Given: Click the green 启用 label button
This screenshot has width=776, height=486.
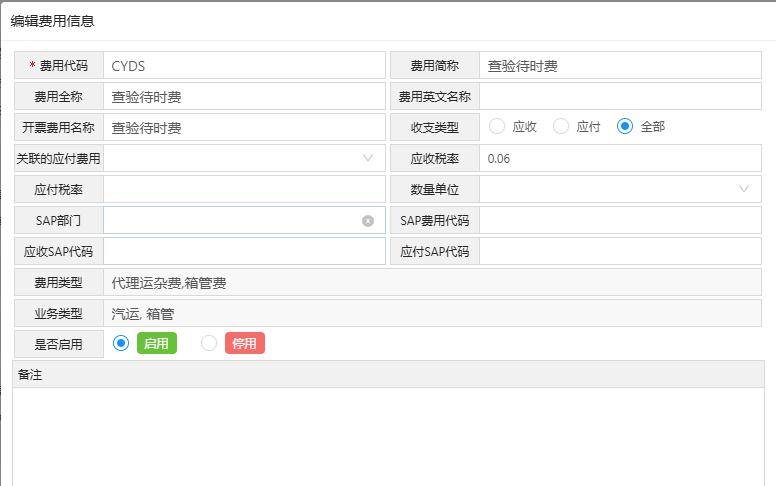Looking at the screenshot, I should [x=156, y=344].
